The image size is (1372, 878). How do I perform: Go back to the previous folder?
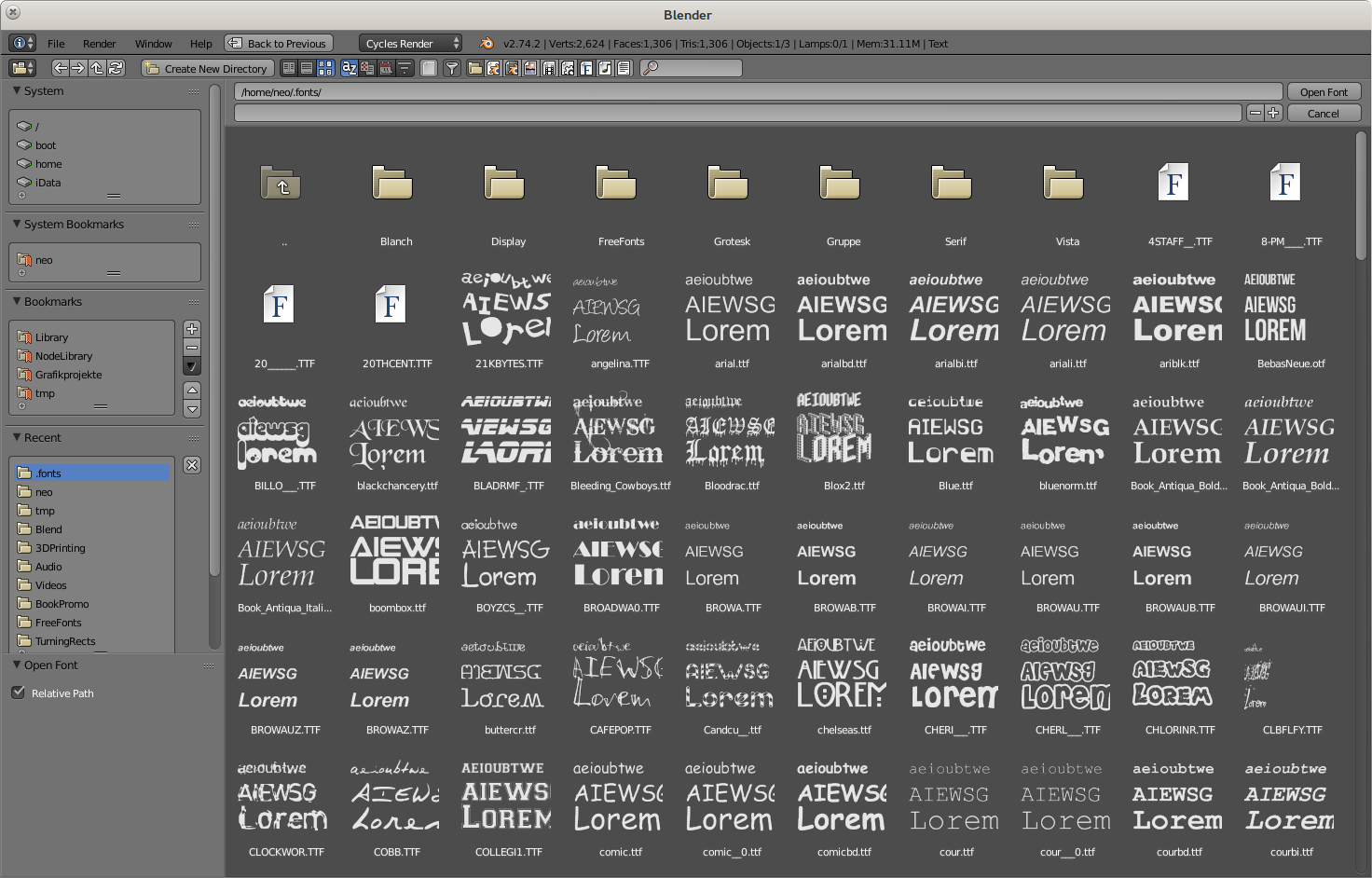click(60, 68)
